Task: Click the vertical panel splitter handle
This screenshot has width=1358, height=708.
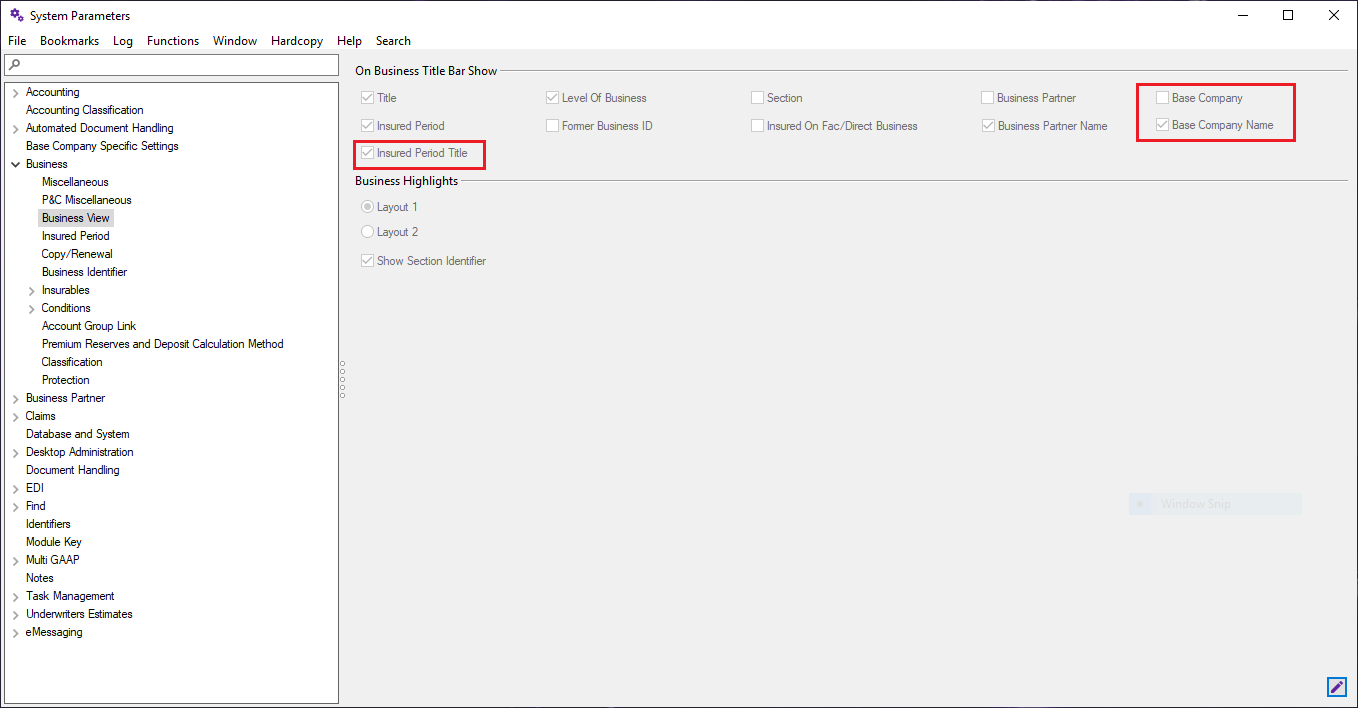Action: [x=342, y=380]
